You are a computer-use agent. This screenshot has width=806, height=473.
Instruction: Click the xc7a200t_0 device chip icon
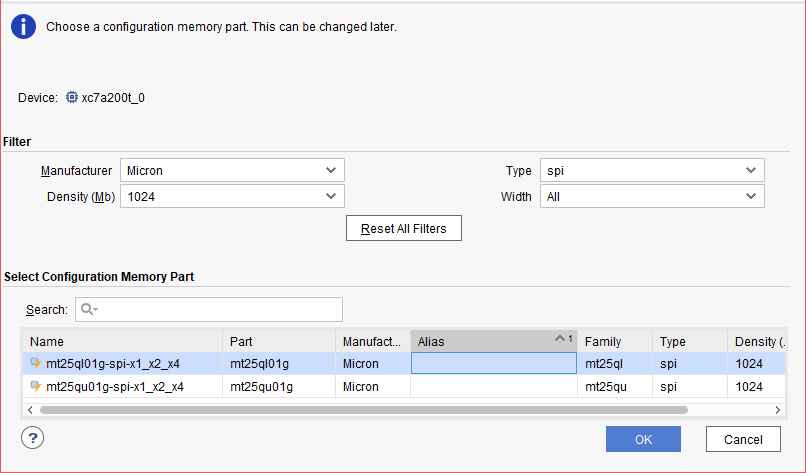coord(72,98)
